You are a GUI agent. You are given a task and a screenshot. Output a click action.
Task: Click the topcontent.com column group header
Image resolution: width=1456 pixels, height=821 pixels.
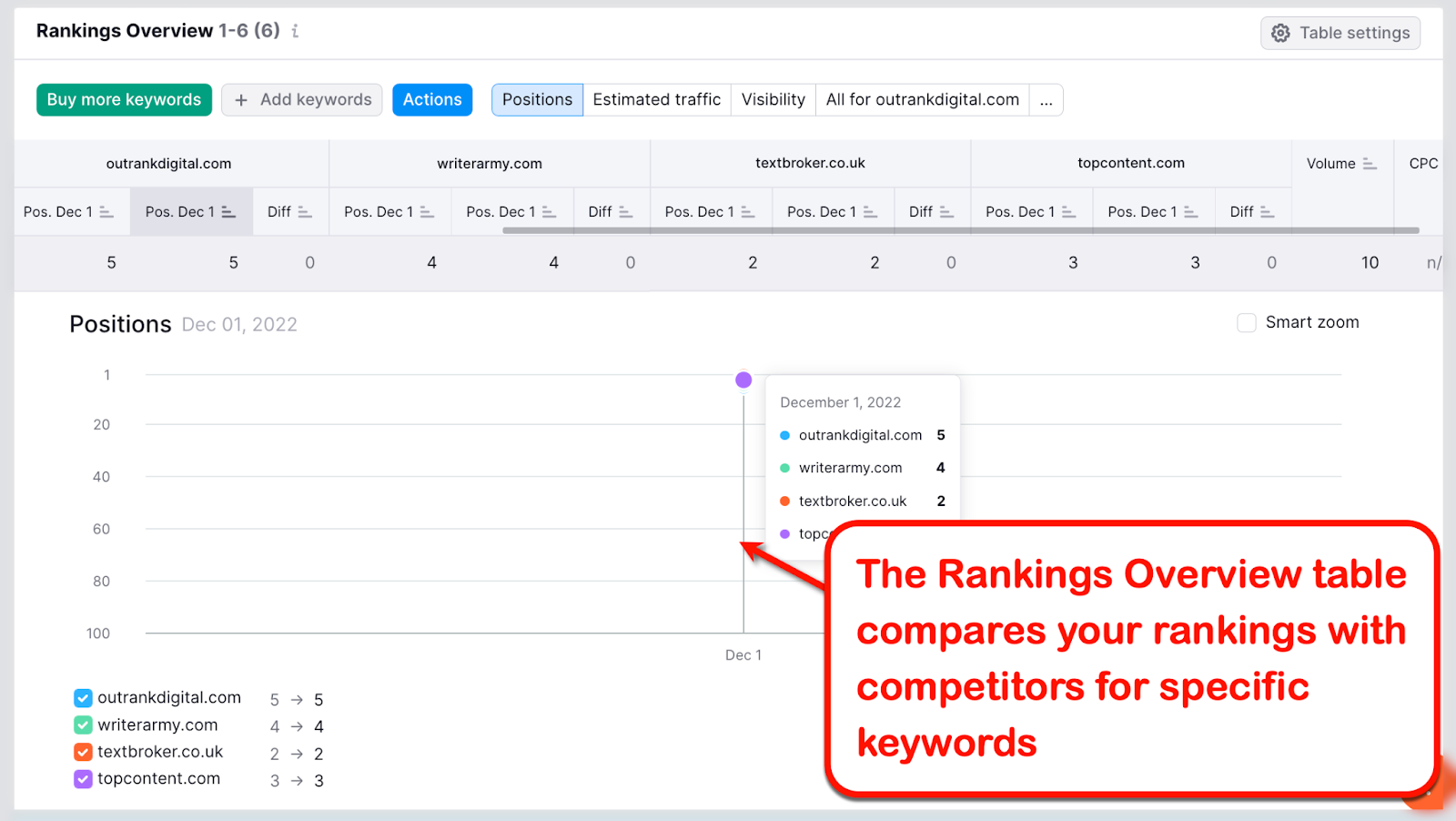pyautogui.click(x=1131, y=163)
